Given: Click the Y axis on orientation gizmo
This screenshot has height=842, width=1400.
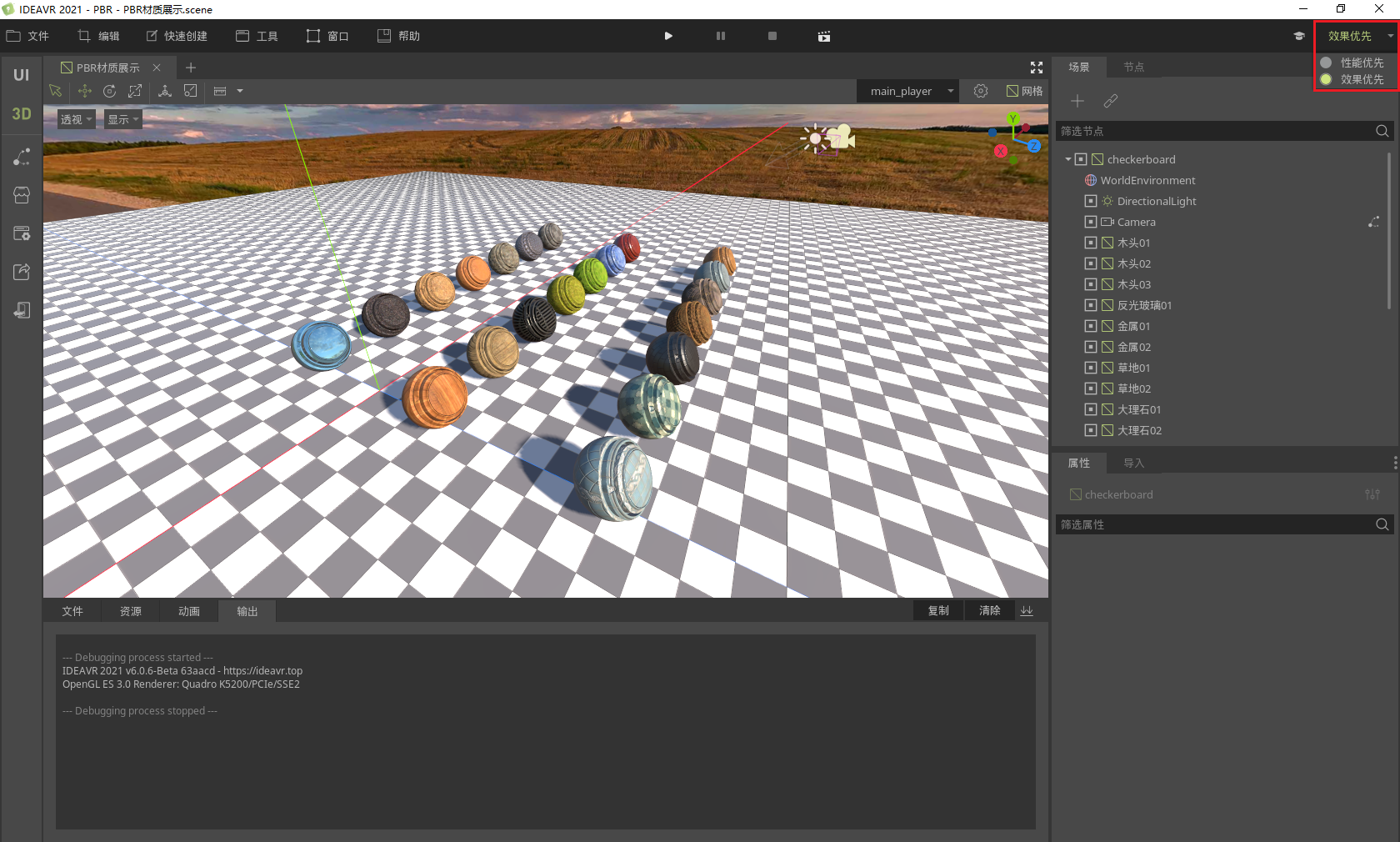Looking at the screenshot, I should [1013, 118].
